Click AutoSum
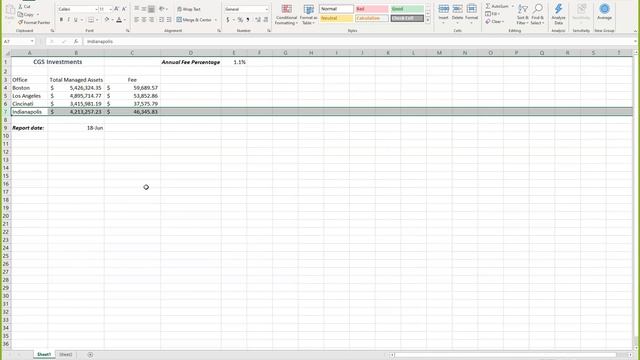Image resolution: width=640 pixels, height=360 pixels. tap(497, 7)
